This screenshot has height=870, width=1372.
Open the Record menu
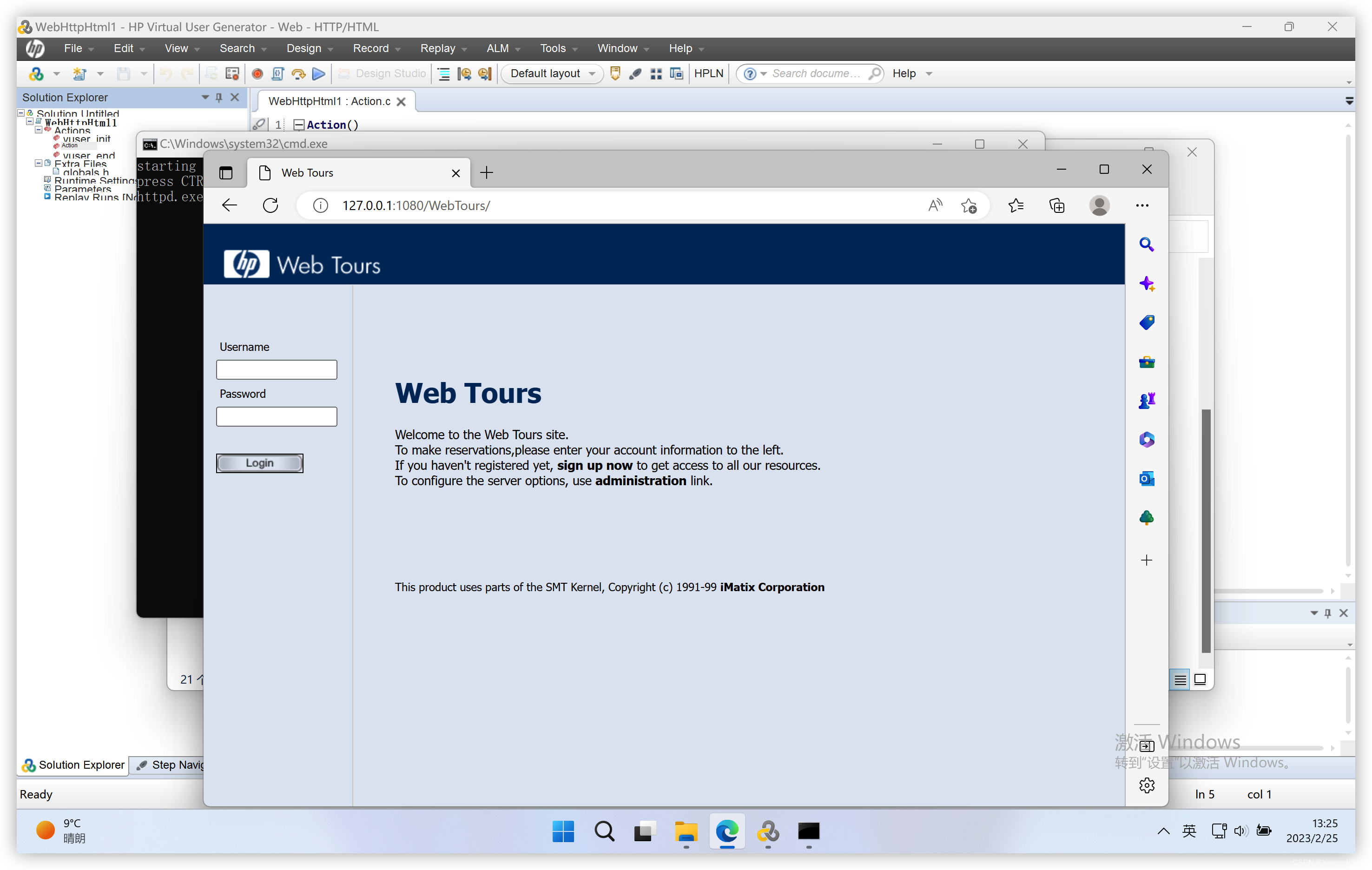[371, 48]
